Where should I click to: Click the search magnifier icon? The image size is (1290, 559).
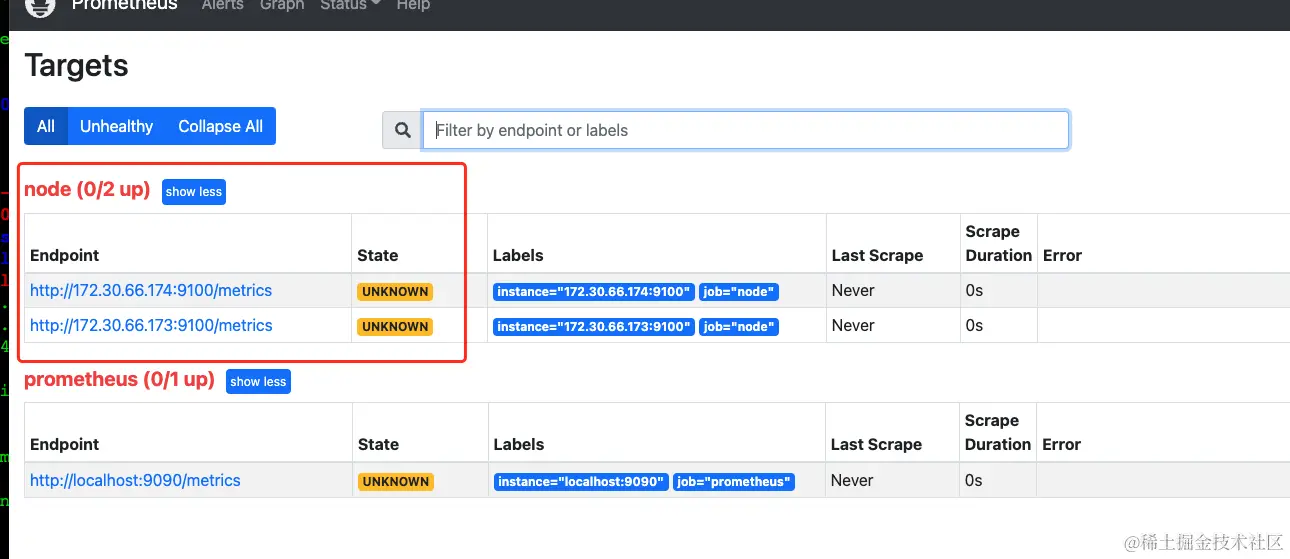coord(403,130)
